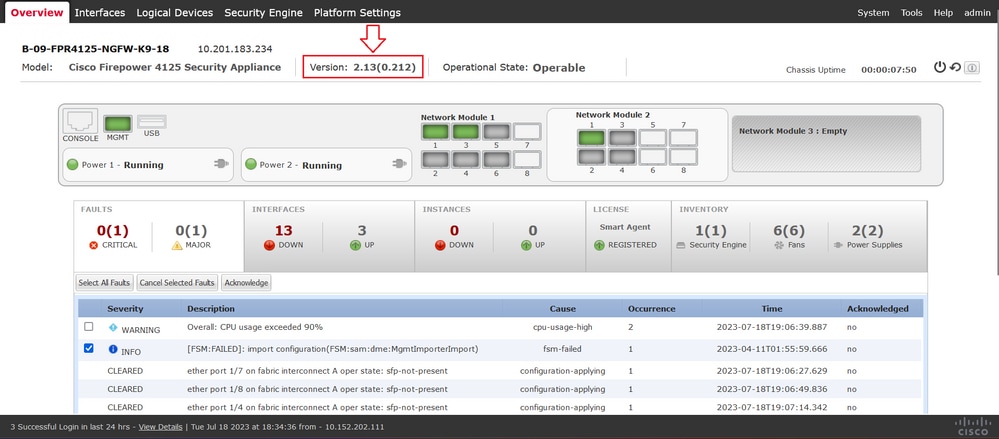Select port 2 on Network Module 1
Image resolution: width=999 pixels, height=439 pixels.
(x=435, y=159)
